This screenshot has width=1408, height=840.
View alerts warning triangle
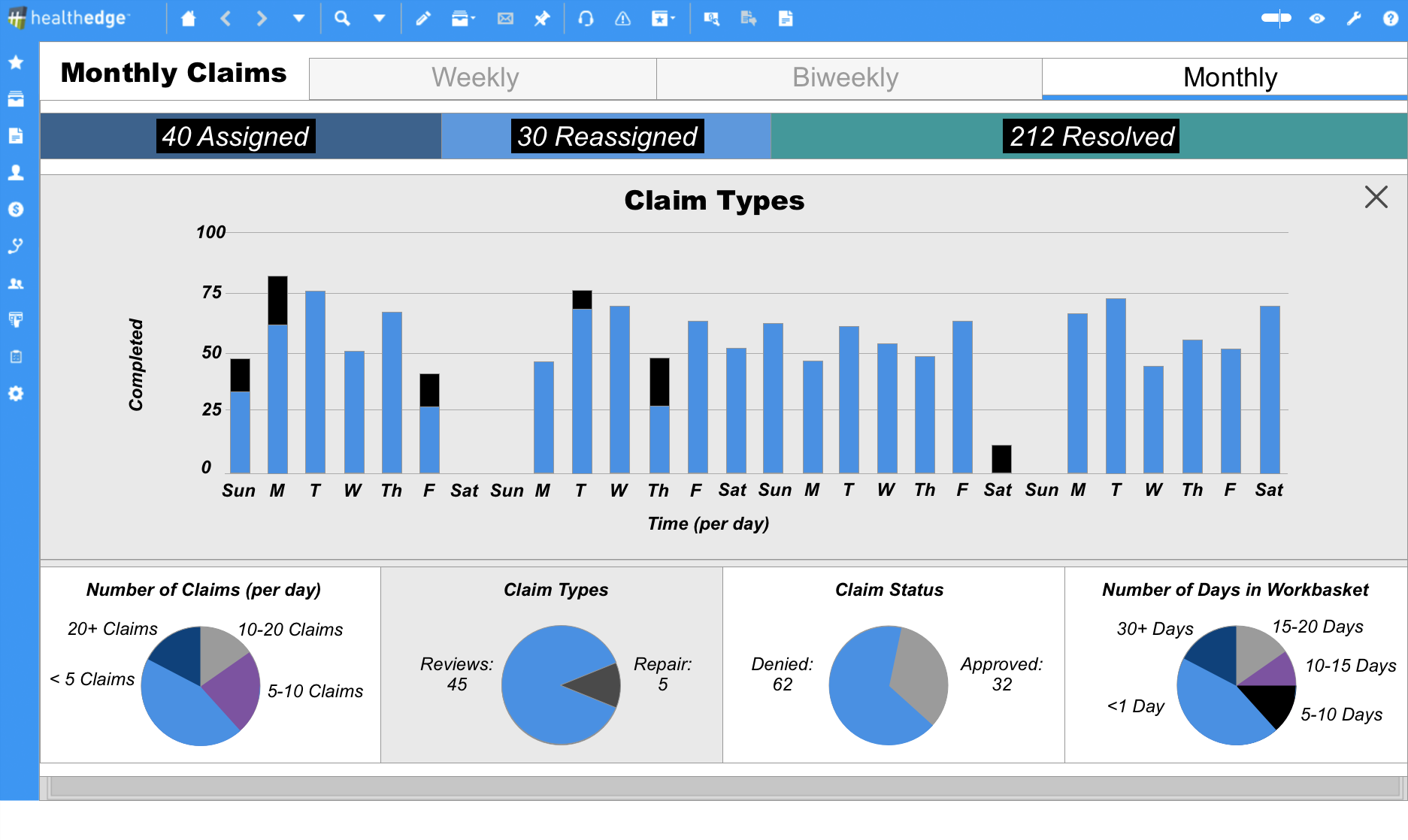pyautogui.click(x=622, y=19)
